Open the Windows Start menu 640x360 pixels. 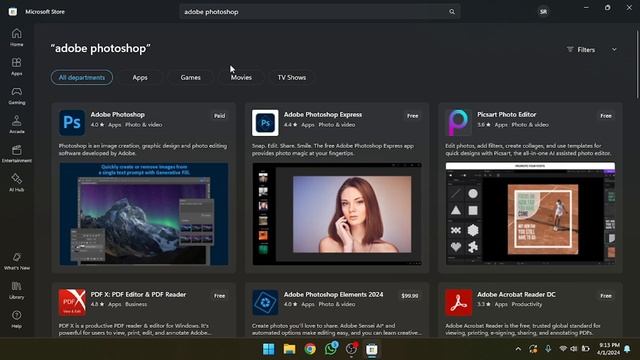(x=269, y=349)
